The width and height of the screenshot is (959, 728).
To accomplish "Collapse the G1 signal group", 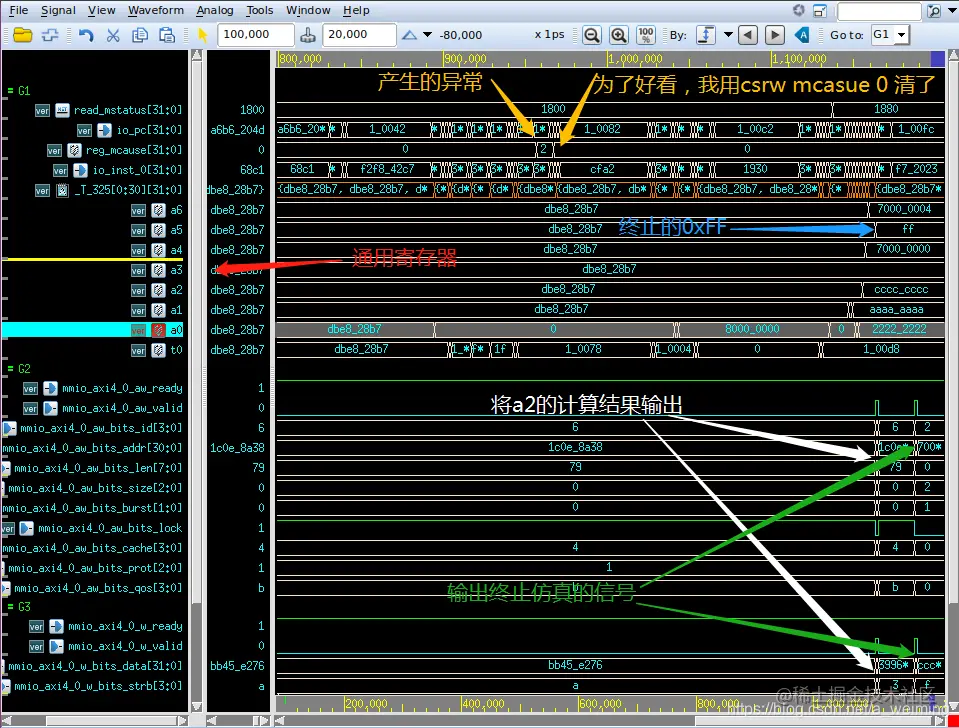I will coord(10,91).
